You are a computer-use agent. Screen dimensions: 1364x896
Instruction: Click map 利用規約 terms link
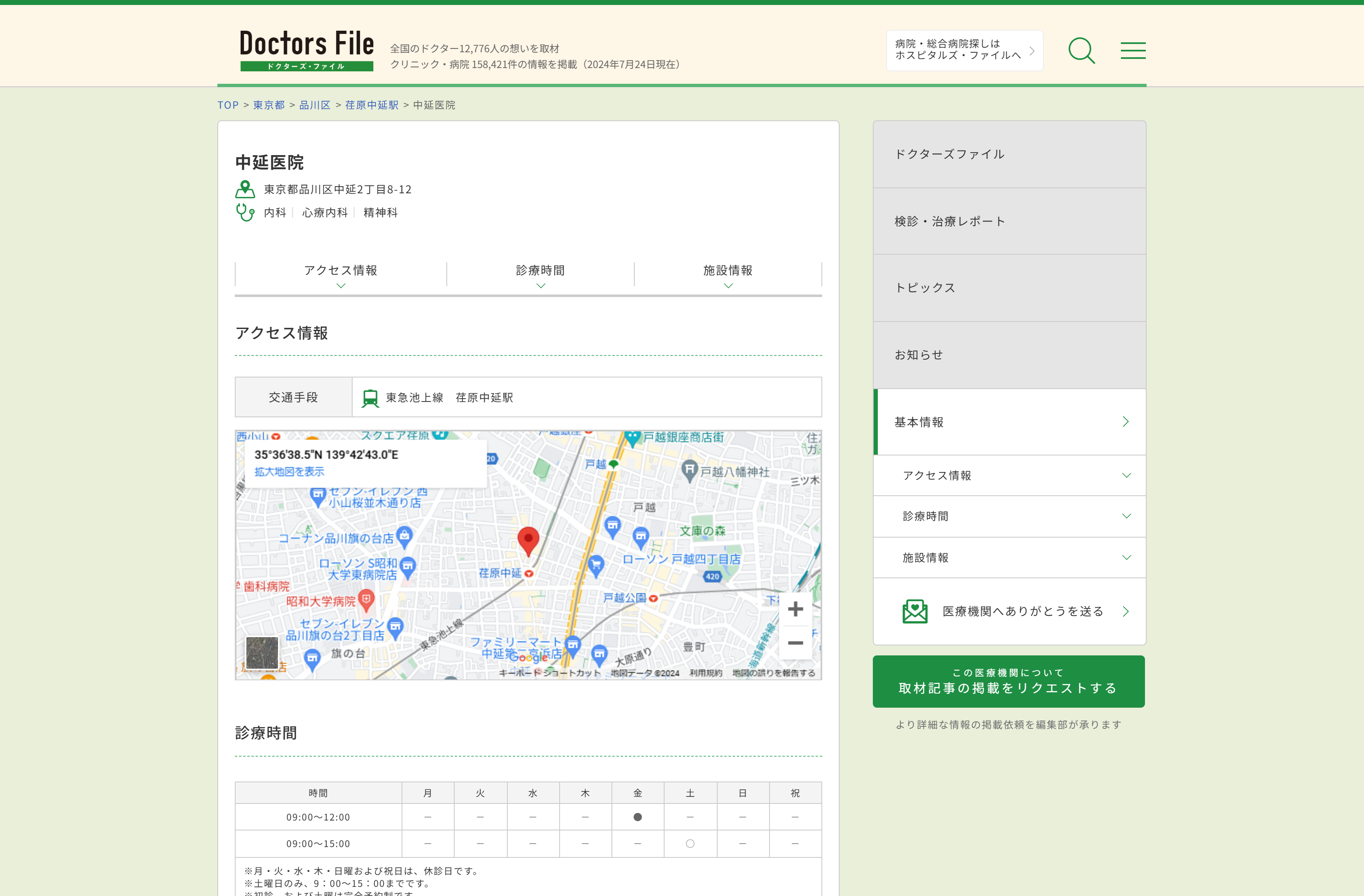[706, 672]
